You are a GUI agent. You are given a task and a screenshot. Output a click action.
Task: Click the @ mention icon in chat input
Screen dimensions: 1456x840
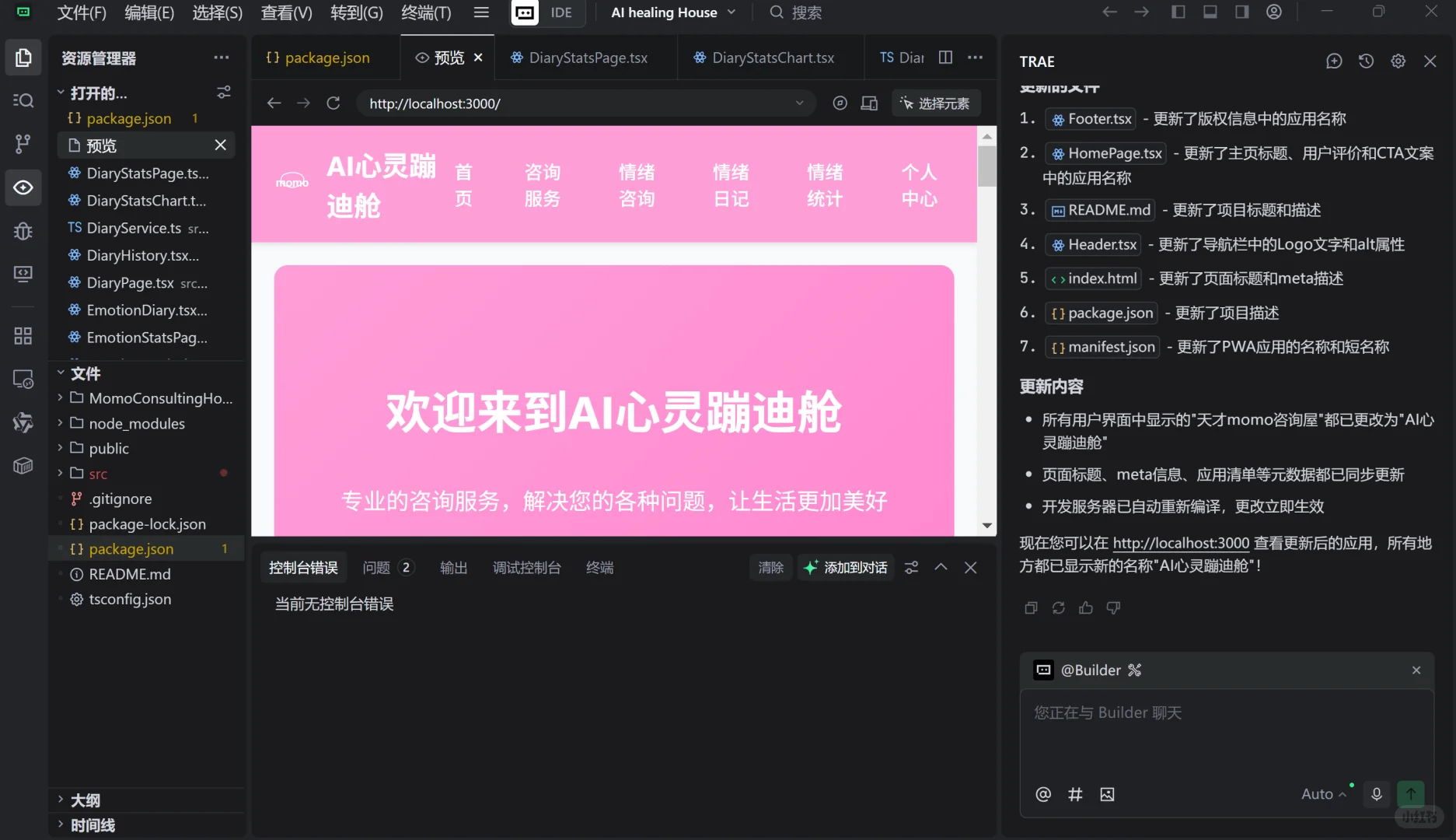[x=1042, y=794]
